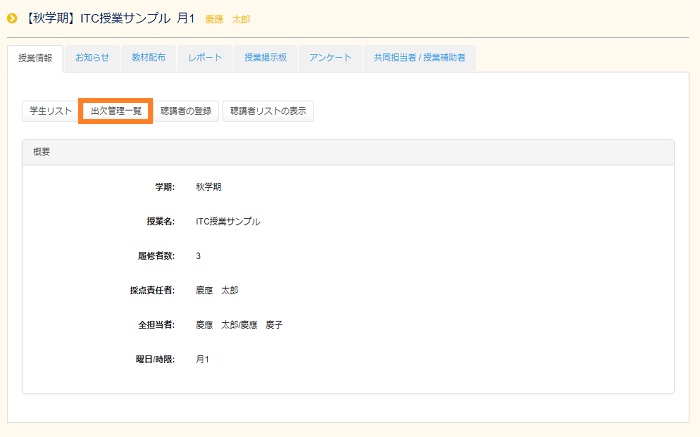Image resolution: width=700 pixels, height=437 pixels.
Task: Select the レポート tab
Action: click(205, 58)
